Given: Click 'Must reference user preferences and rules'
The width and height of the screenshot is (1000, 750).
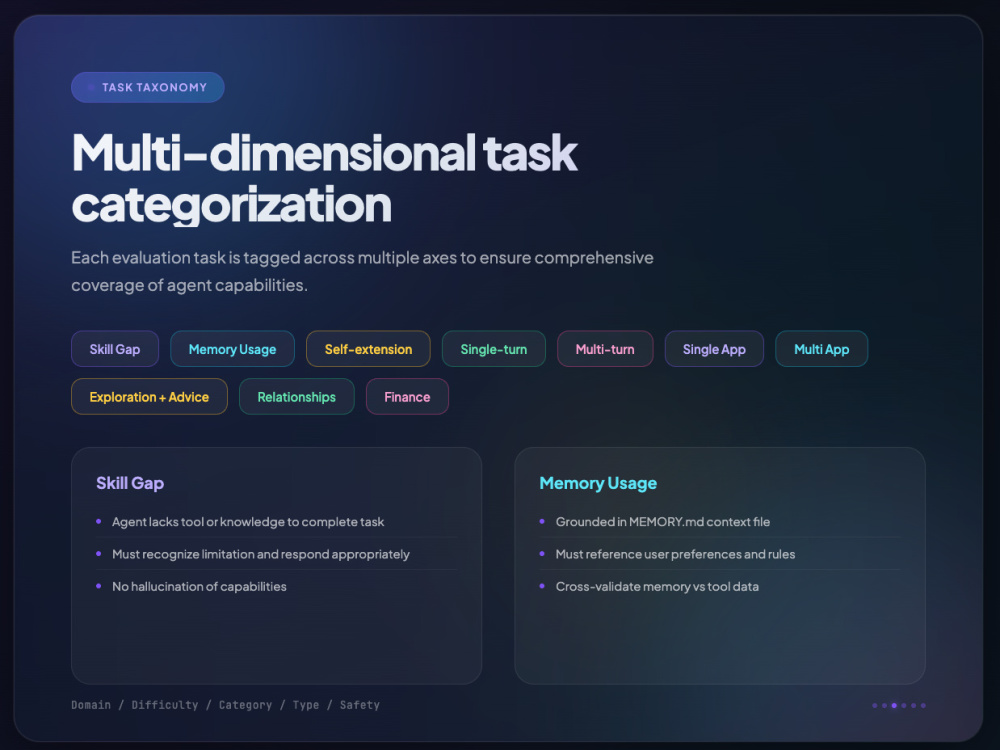Looking at the screenshot, I should coord(675,554).
